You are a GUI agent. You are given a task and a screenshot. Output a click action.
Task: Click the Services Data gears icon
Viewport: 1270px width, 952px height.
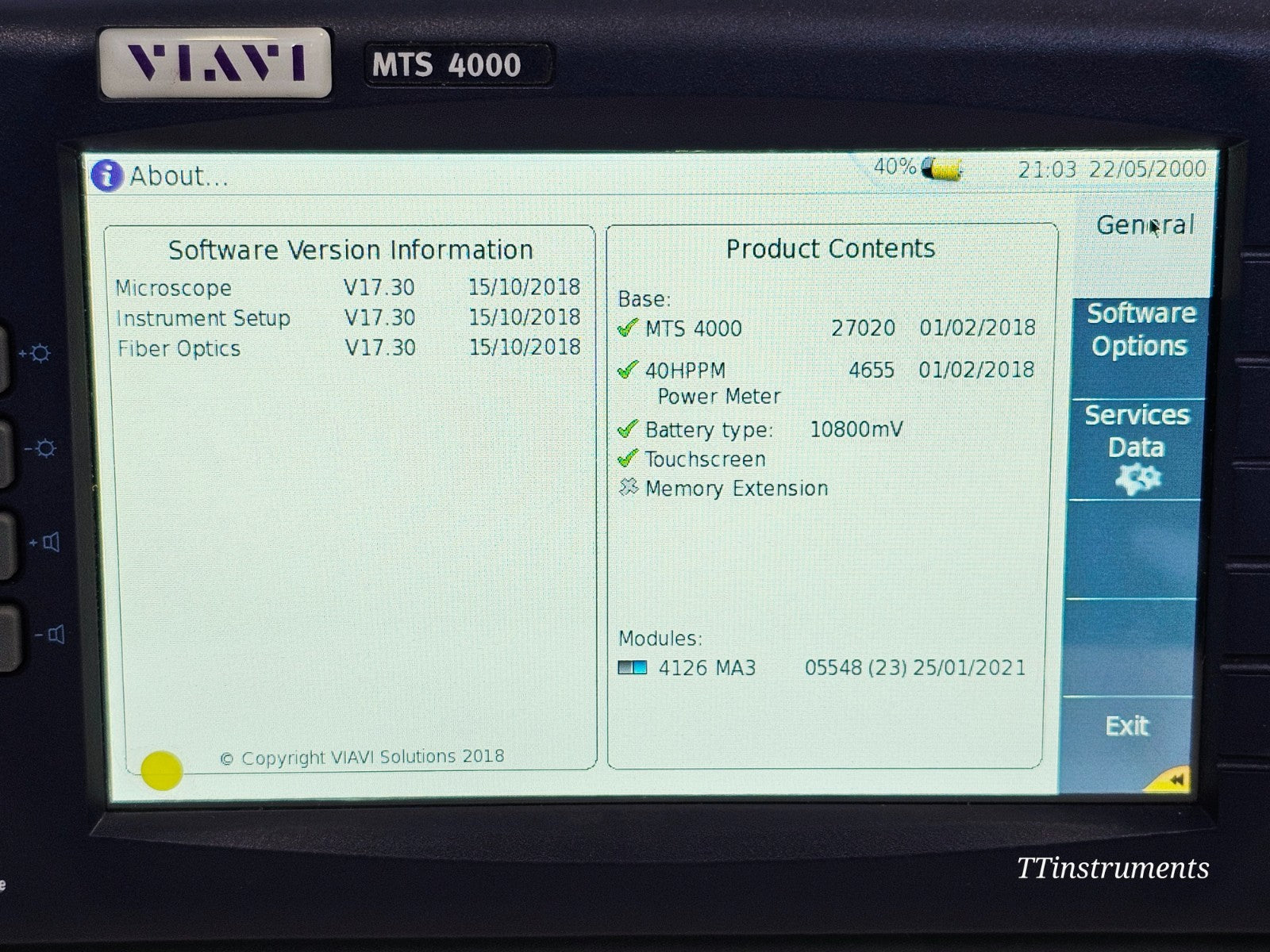[x=1137, y=478]
